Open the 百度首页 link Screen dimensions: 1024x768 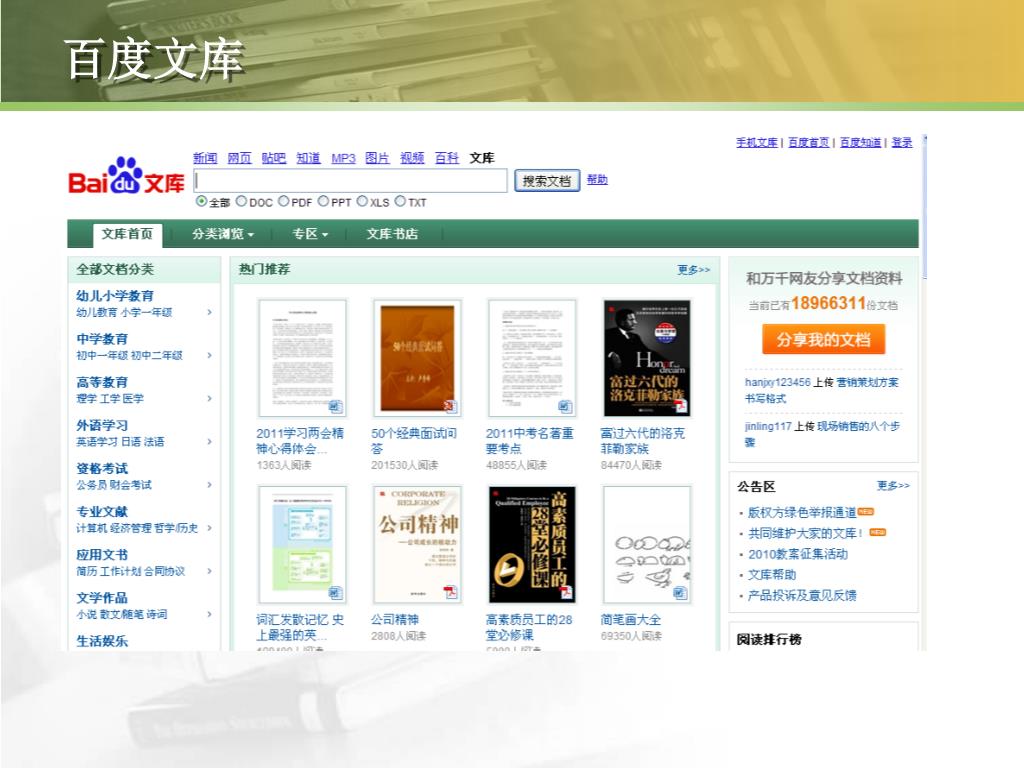click(808, 142)
